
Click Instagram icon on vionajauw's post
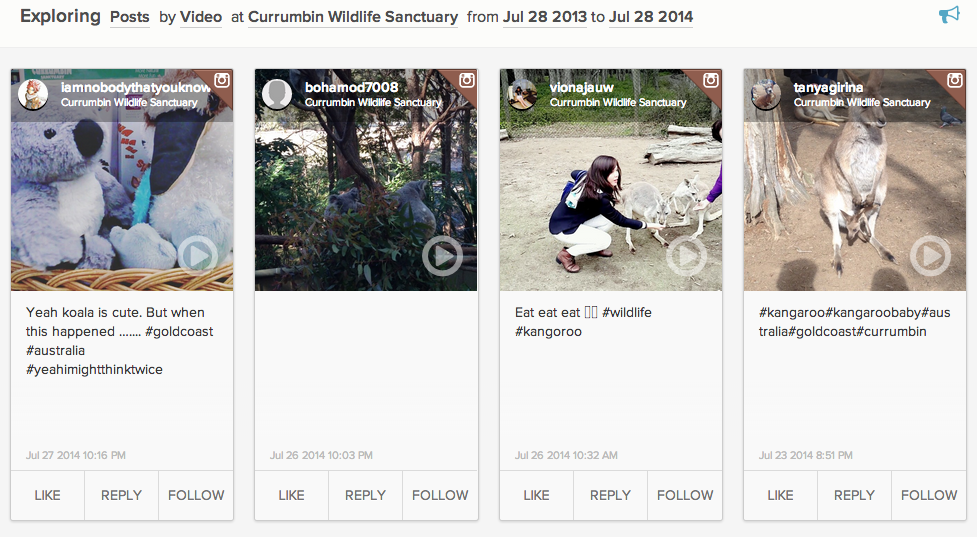tap(712, 81)
